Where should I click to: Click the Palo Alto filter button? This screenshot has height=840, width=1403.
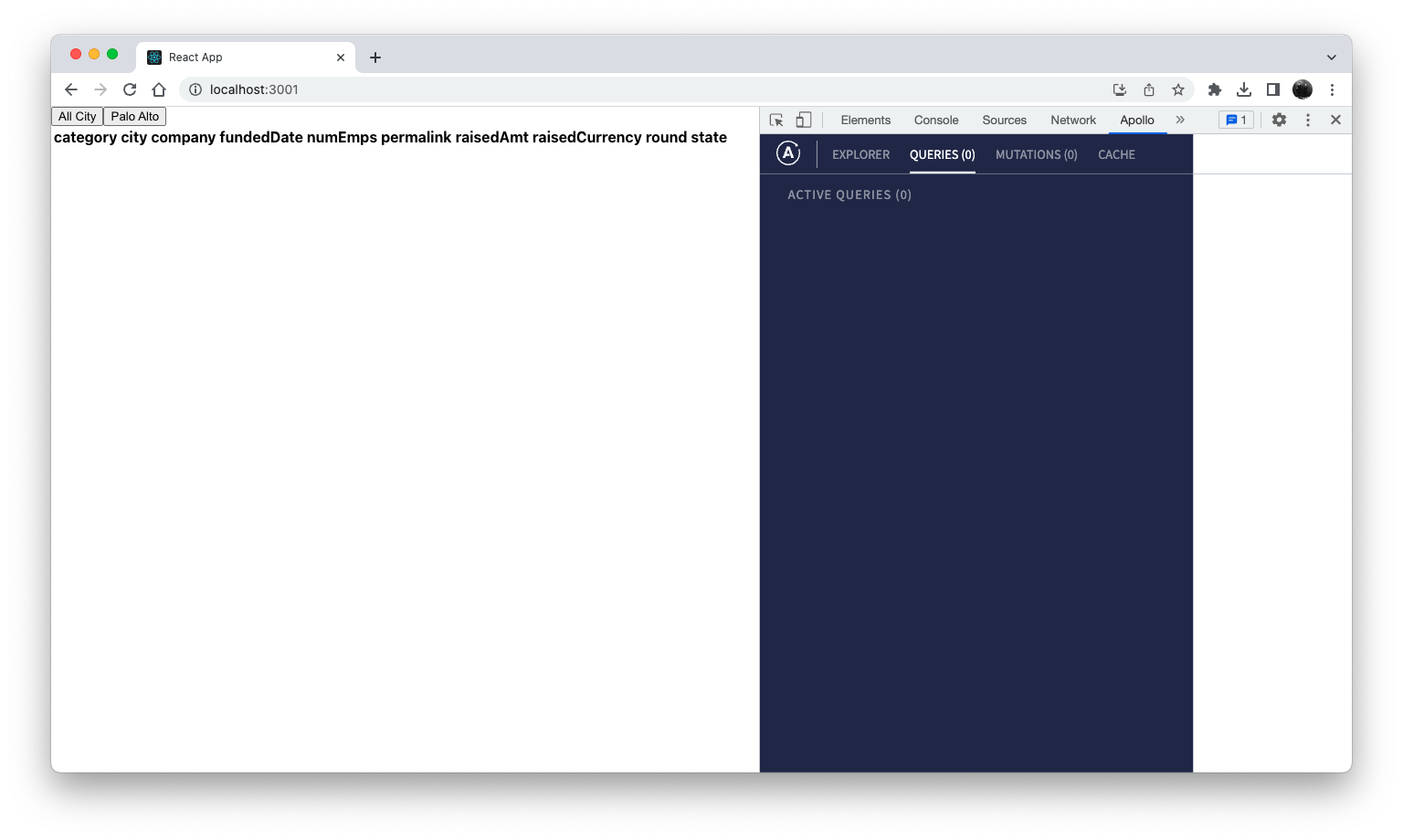pos(134,116)
